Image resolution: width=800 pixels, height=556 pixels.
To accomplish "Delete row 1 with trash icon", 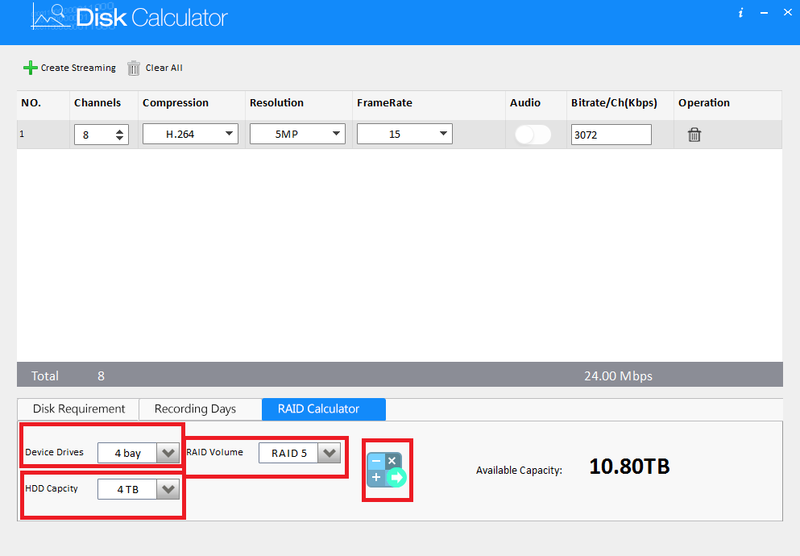I will (694, 135).
